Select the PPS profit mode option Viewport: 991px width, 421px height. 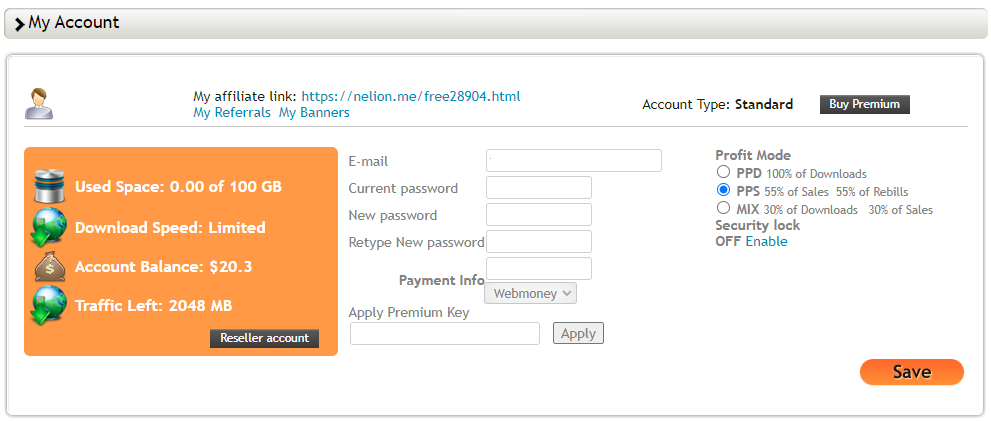723,190
